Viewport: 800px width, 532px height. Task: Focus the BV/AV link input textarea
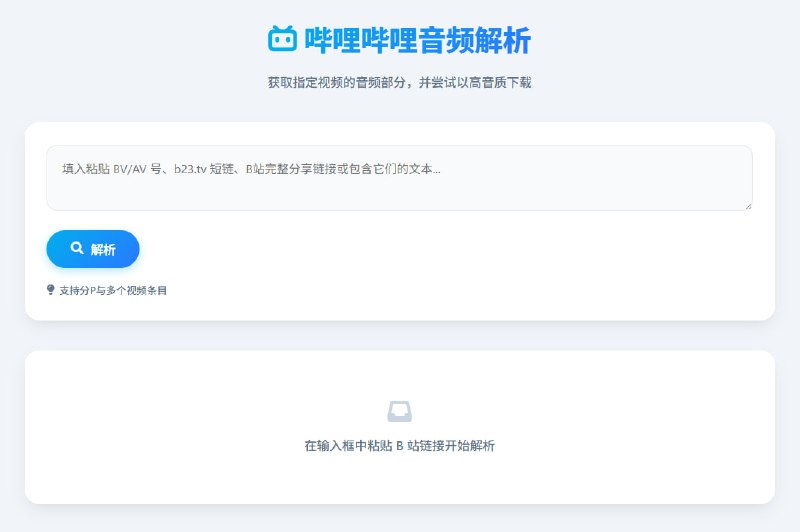(399, 178)
